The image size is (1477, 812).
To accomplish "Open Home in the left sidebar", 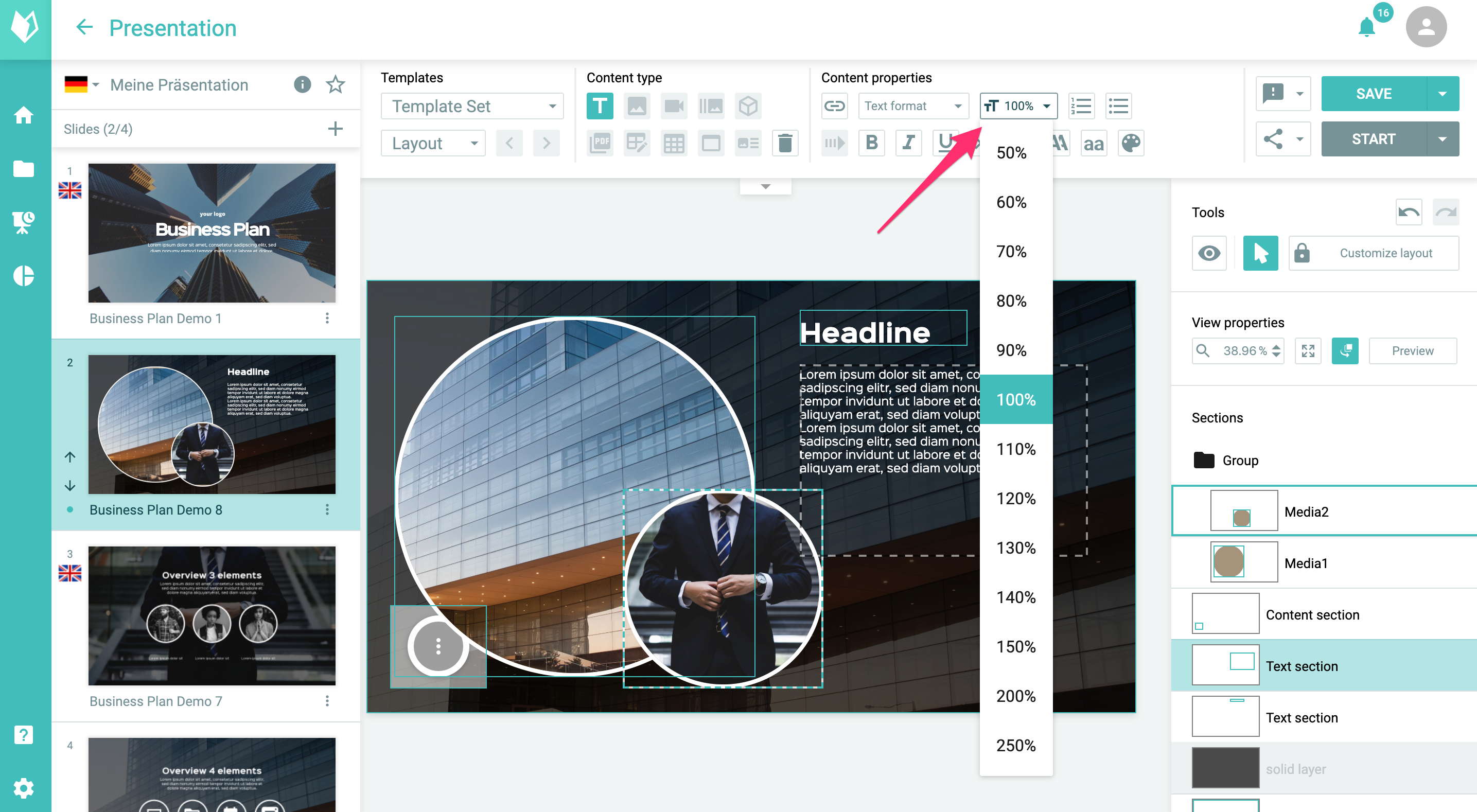I will point(24,115).
